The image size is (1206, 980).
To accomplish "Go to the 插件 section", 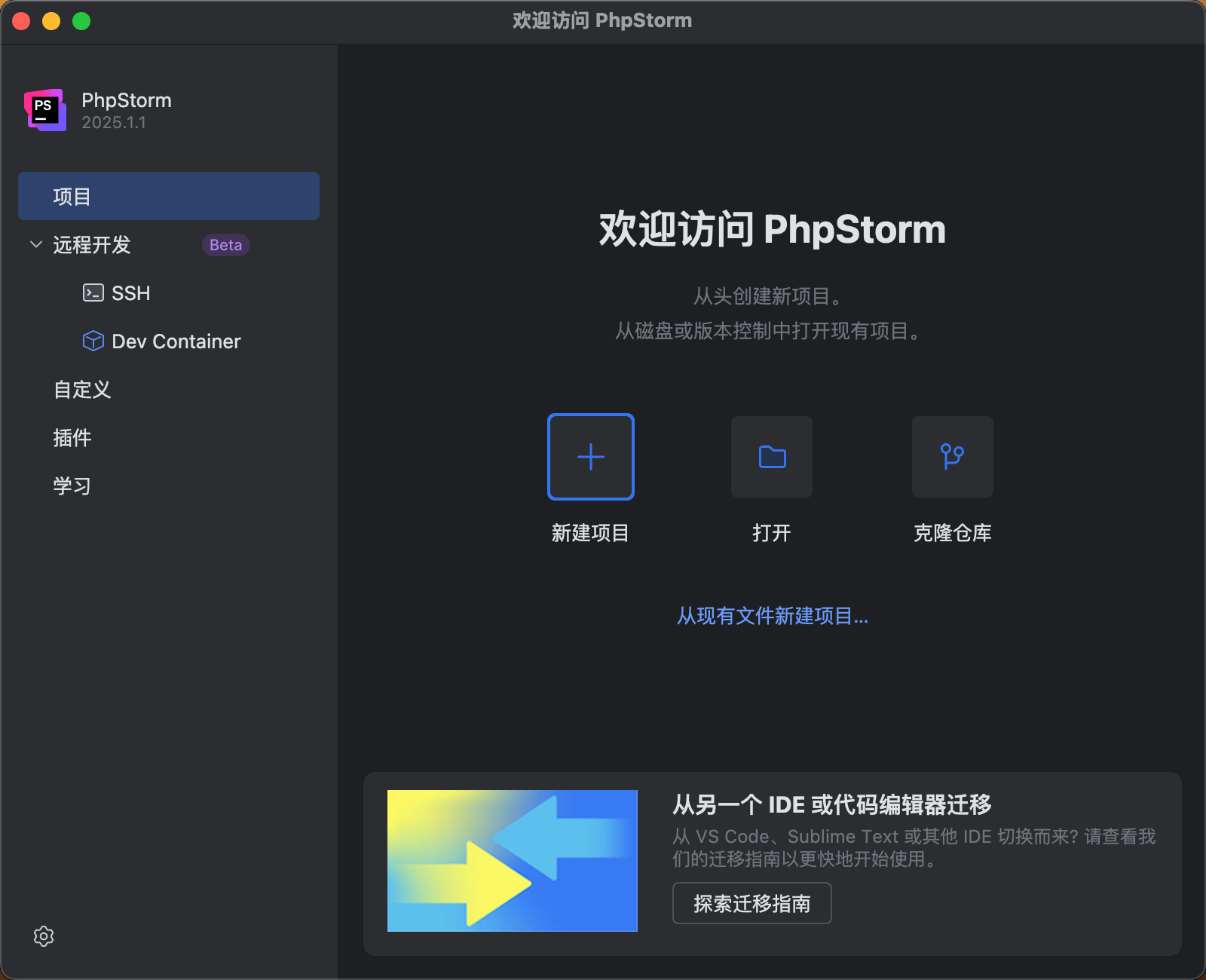I will click(72, 438).
